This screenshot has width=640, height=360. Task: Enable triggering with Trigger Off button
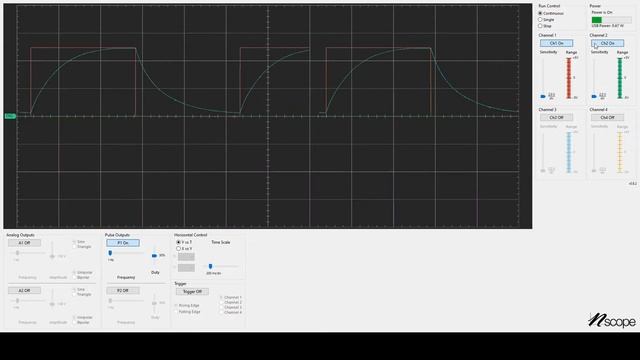tap(192, 291)
